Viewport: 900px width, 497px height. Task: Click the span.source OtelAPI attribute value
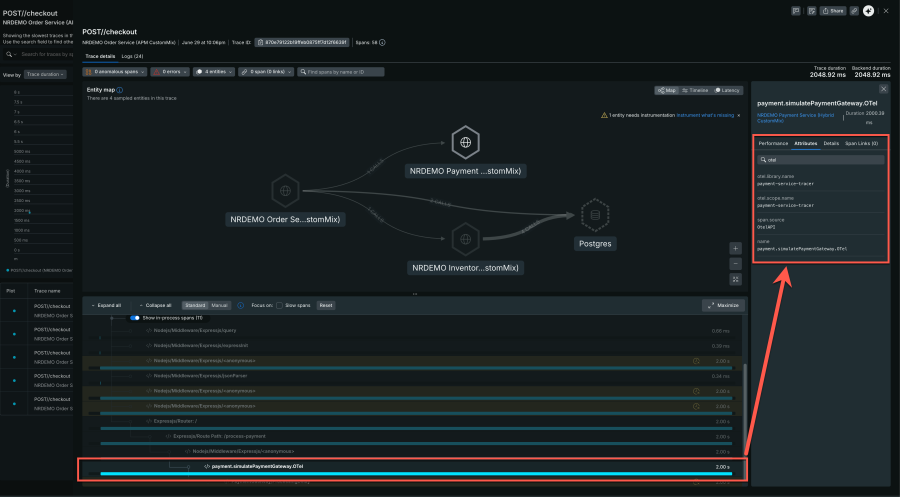coord(766,227)
